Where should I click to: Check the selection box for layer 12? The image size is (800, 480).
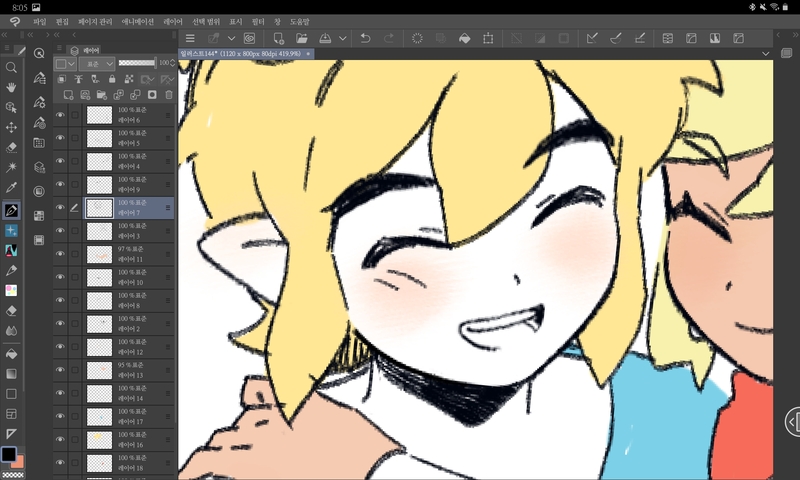(75, 347)
